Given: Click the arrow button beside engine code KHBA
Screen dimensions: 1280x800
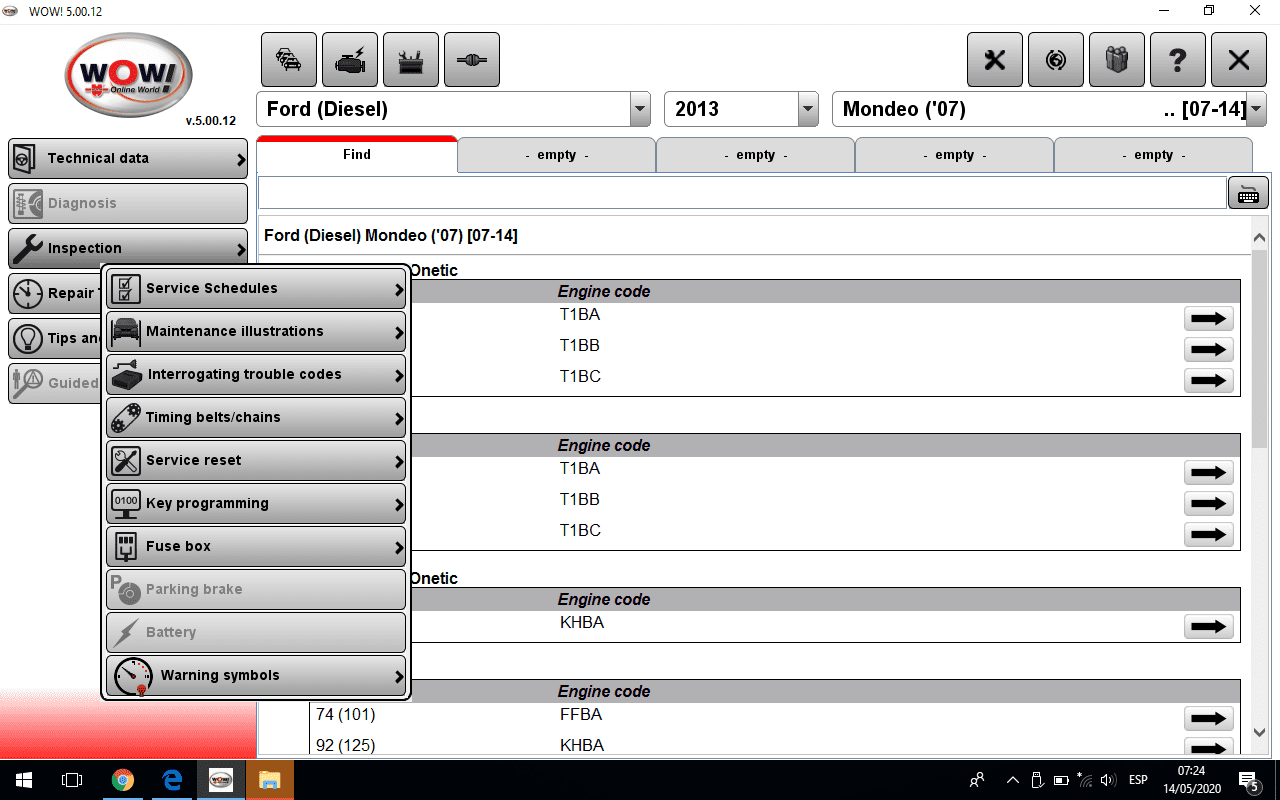Looking at the screenshot, I should click(x=1208, y=626).
